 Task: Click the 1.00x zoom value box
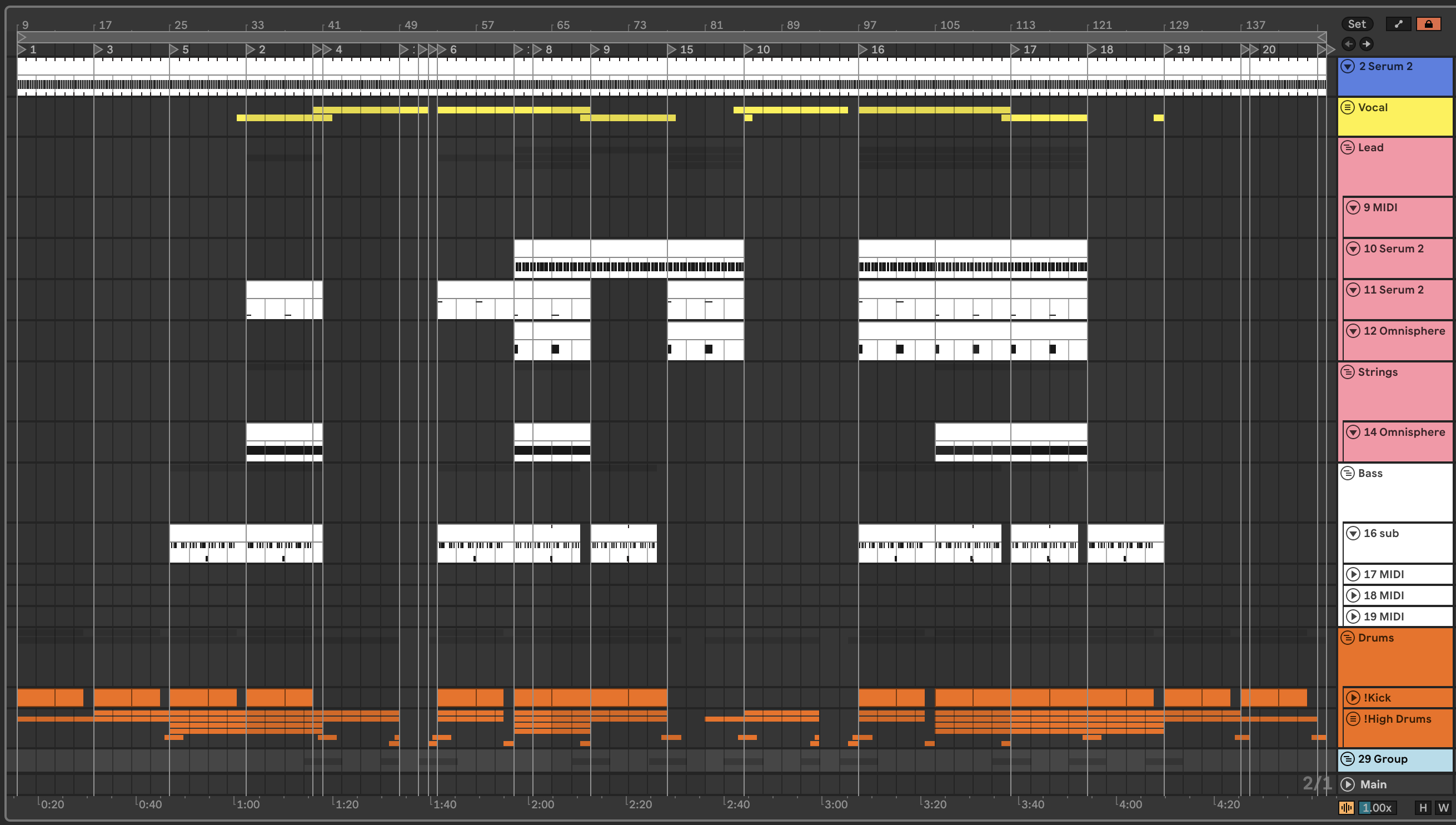tap(1377, 807)
